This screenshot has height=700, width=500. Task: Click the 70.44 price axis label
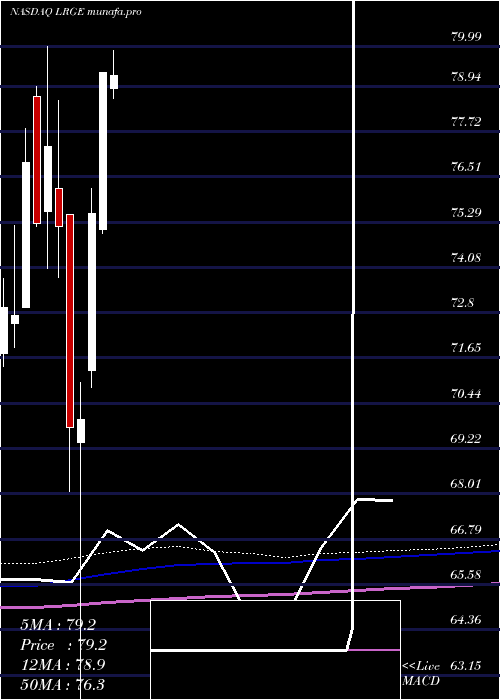pos(466,394)
